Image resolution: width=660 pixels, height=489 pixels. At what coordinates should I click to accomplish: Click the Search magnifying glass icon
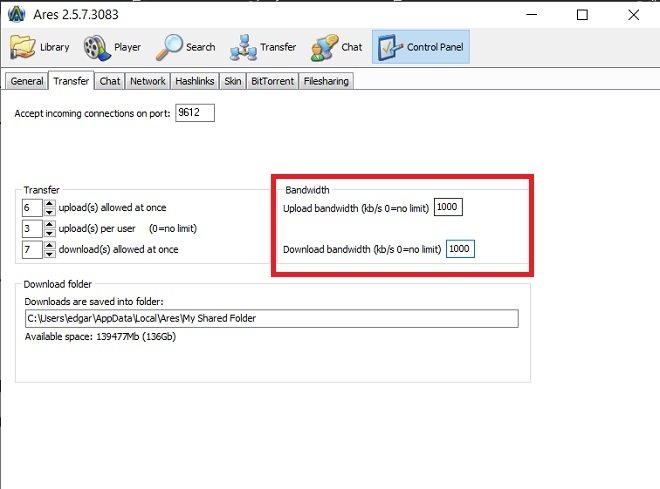pos(169,47)
